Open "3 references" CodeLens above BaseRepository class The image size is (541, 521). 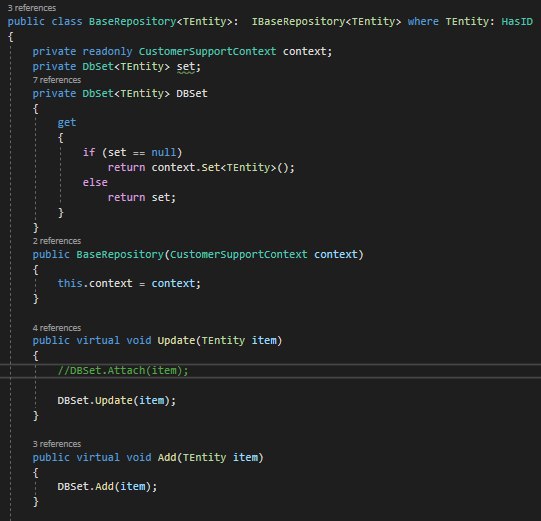pyautogui.click(x=32, y=8)
